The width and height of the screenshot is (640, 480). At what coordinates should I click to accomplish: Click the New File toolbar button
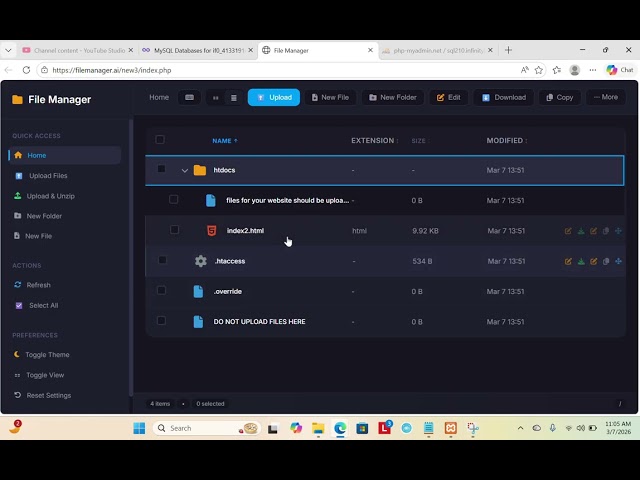(x=330, y=98)
